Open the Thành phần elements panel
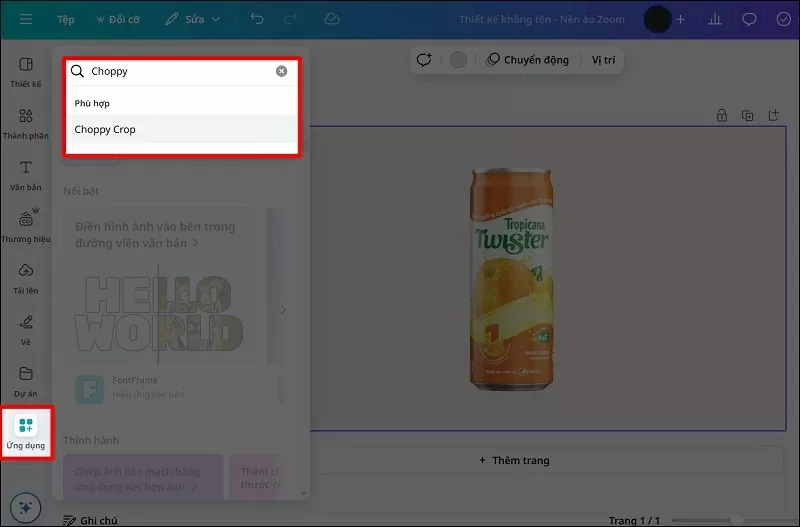Screen dimensions: 800x527 [26, 122]
